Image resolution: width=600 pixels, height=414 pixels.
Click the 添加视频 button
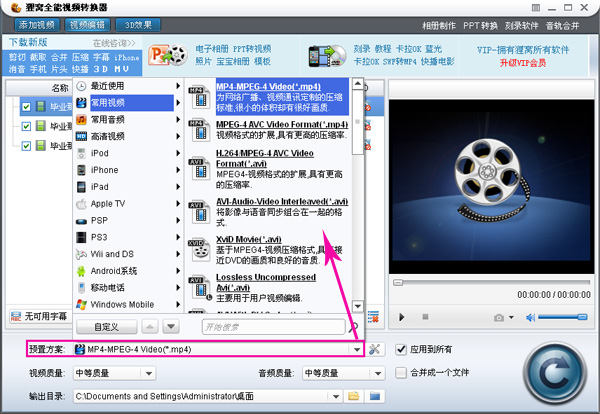click(37, 25)
